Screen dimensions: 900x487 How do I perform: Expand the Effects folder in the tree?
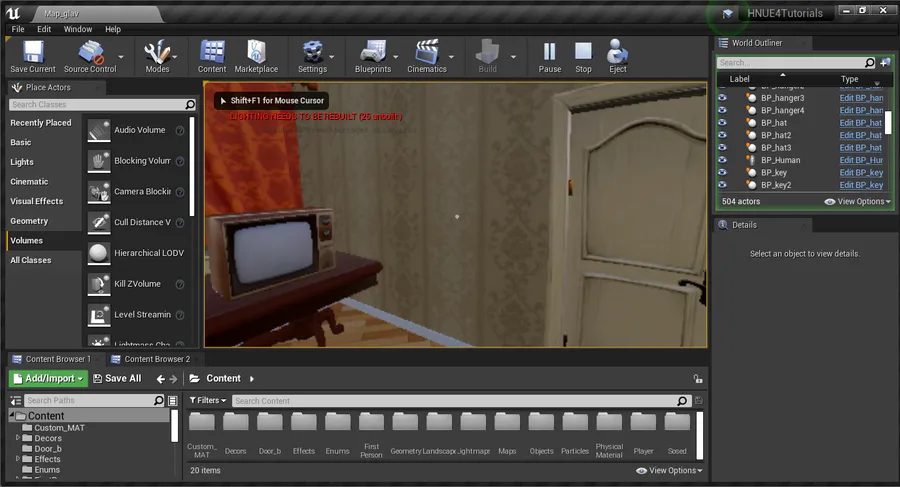[18, 459]
